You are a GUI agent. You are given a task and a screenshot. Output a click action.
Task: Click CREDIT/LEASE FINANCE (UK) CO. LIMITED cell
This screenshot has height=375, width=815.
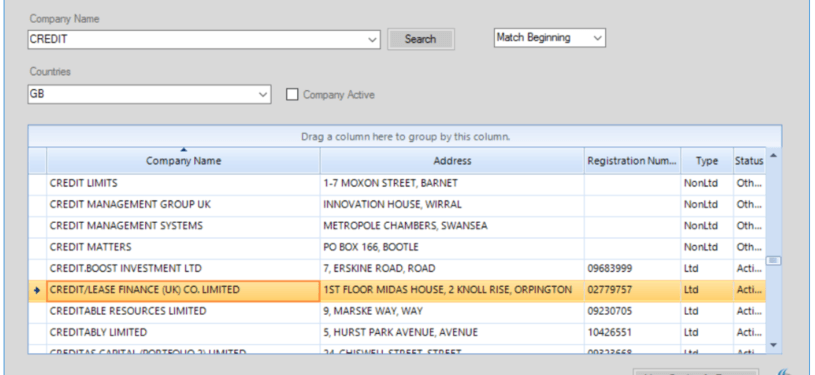click(183, 290)
